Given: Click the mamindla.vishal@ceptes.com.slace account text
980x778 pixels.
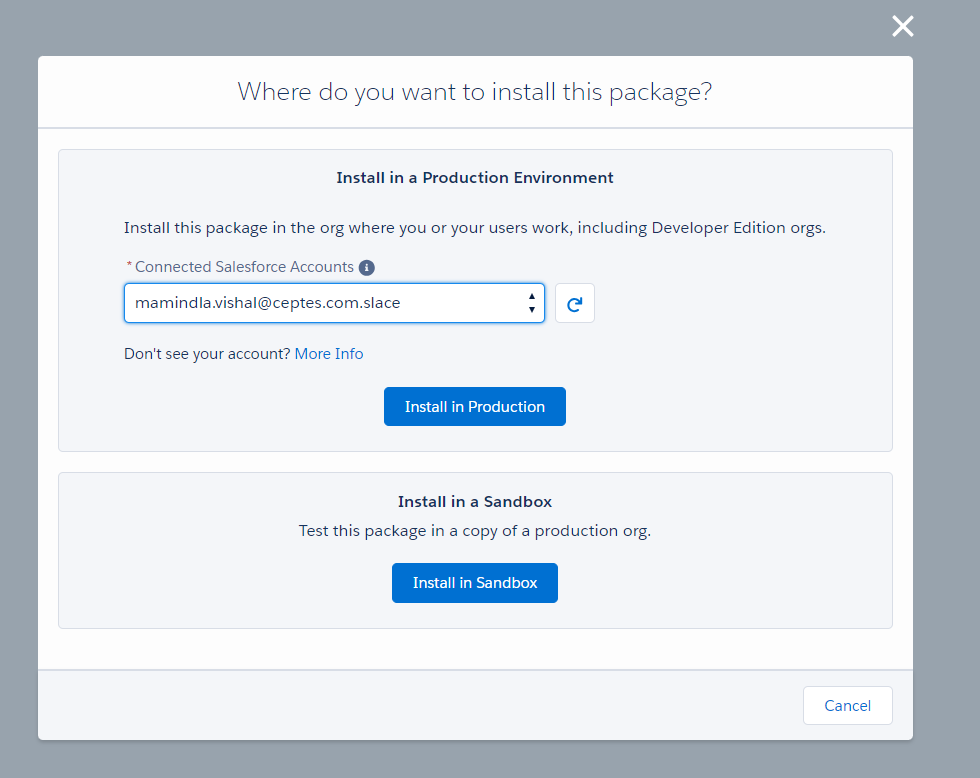Looking at the screenshot, I should pyautogui.click(x=267, y=303).
